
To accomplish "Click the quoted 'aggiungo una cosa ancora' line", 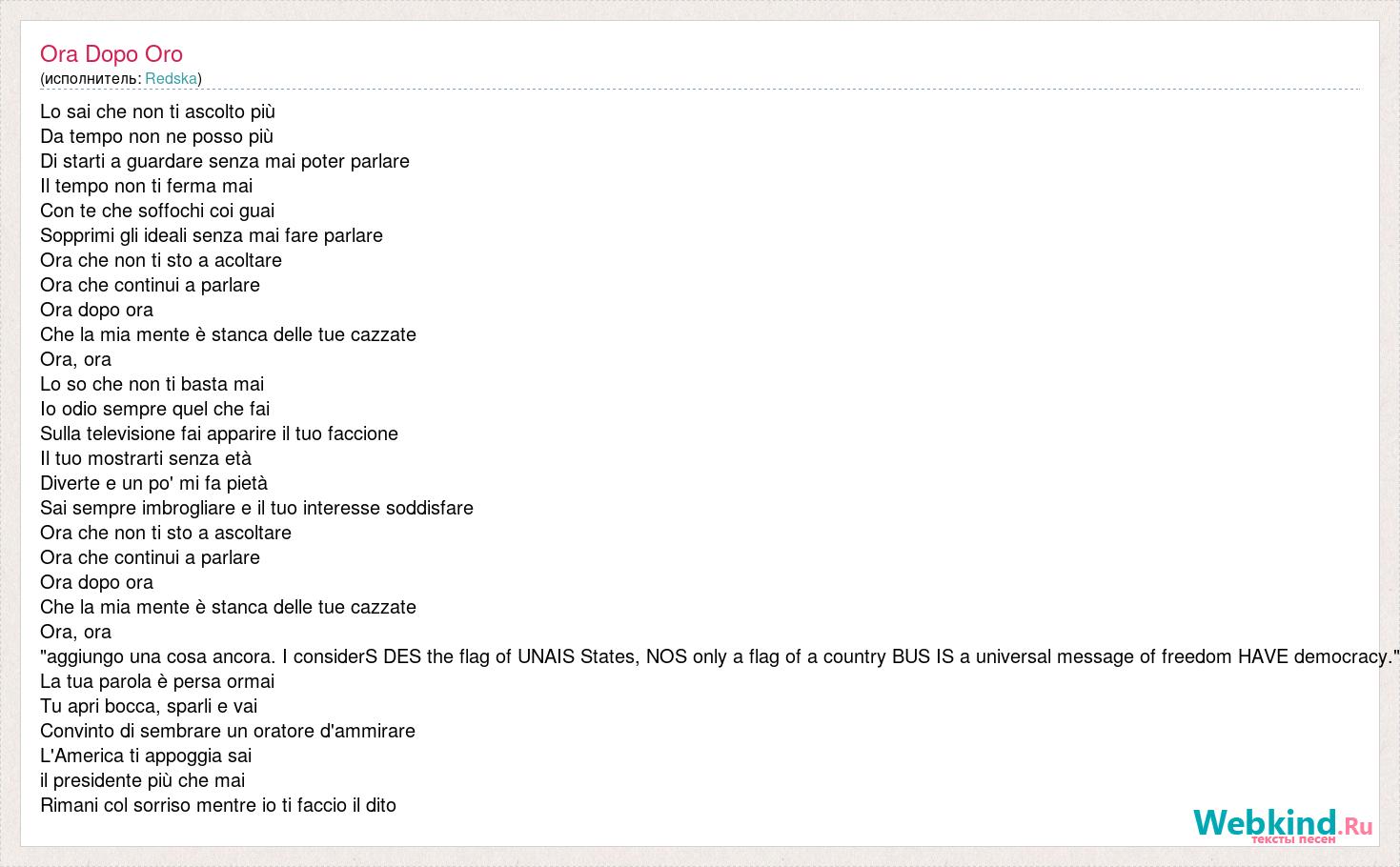I will point(720,657).
